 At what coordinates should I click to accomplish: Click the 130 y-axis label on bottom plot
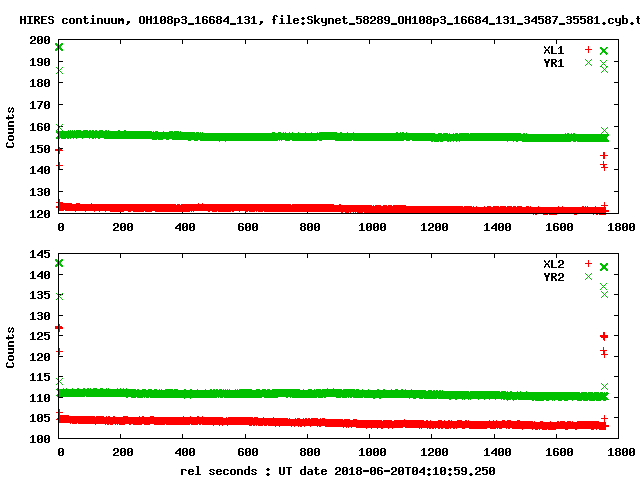point(40,316)
